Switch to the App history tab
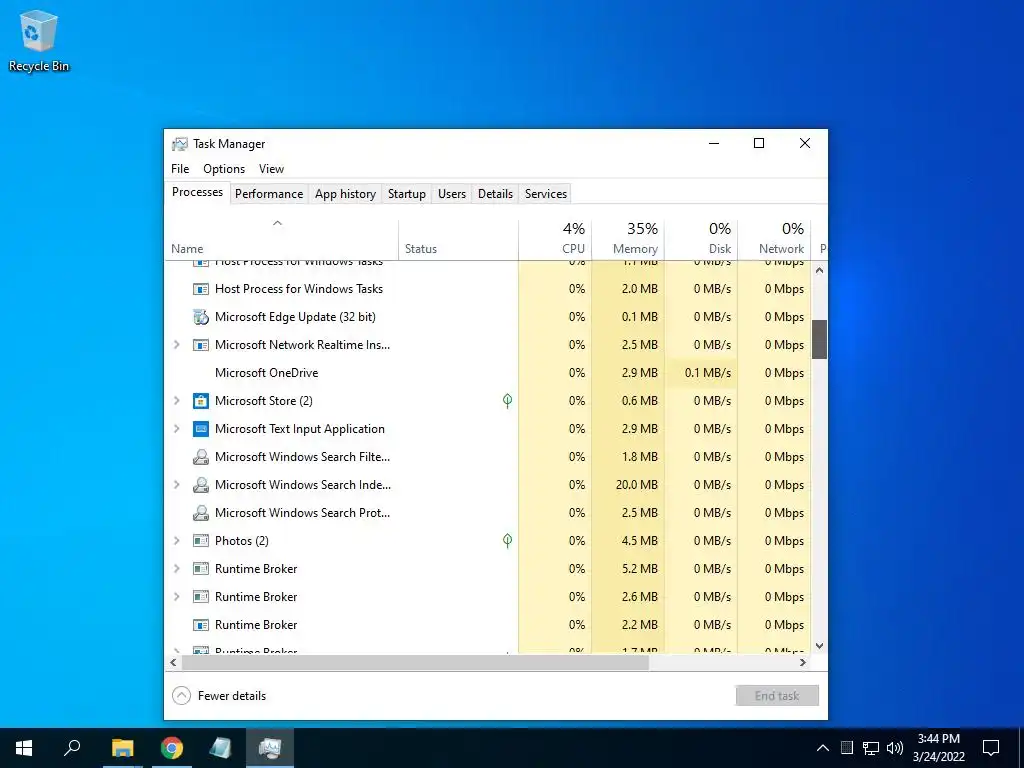This screenshot has height=768, width=1024. point(345,194)
